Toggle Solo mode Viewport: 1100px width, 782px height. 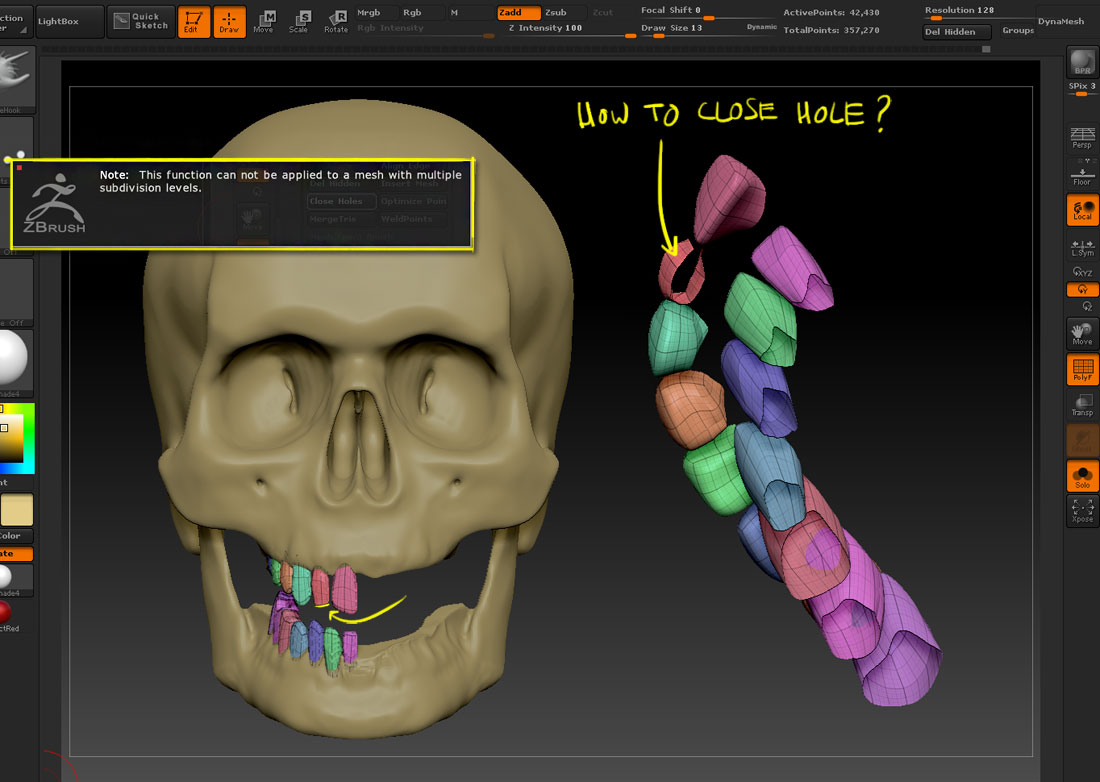(x=1082, y=476)
